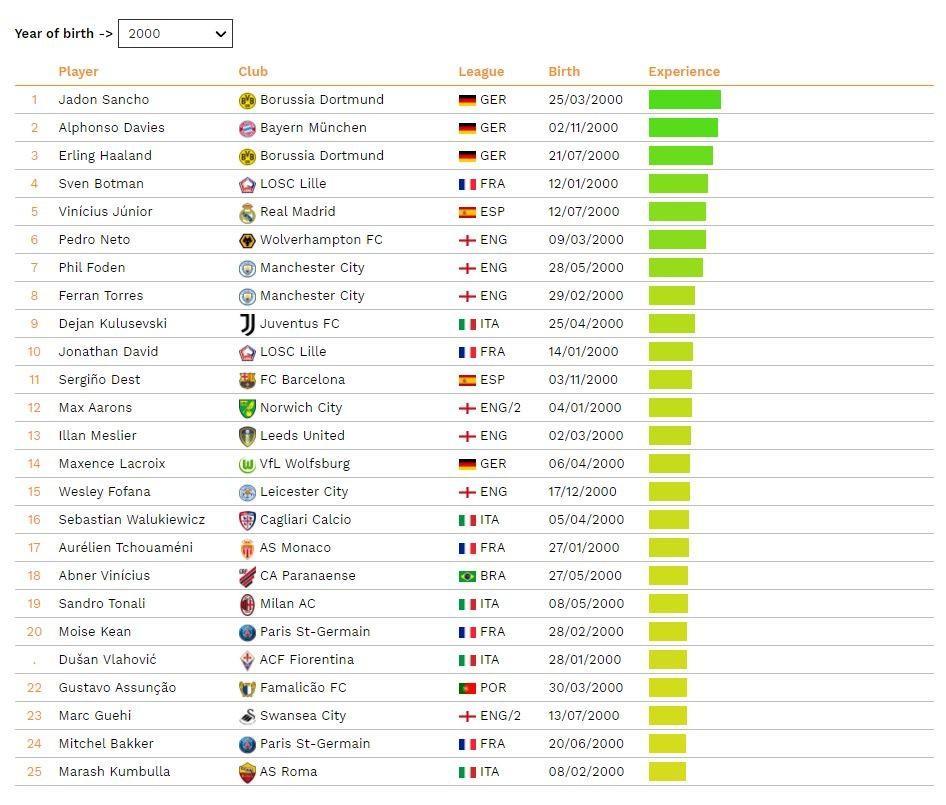Screen dimensions: 946x805
Task: Click the Bayern München crest icon
Action: [x=247, y=129]
